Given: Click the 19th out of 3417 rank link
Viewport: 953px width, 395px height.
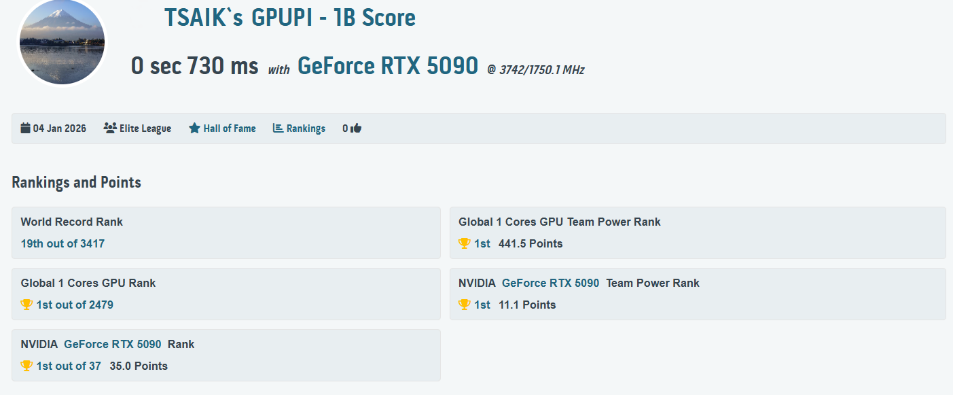Looking at the screenshot, I should (63, 244).
